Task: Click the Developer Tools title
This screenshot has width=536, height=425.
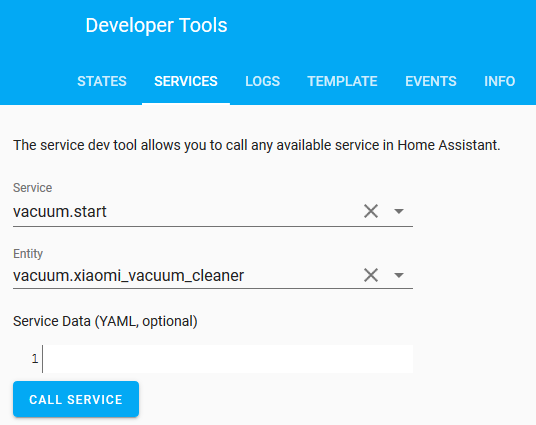Action: click(156, 25)
